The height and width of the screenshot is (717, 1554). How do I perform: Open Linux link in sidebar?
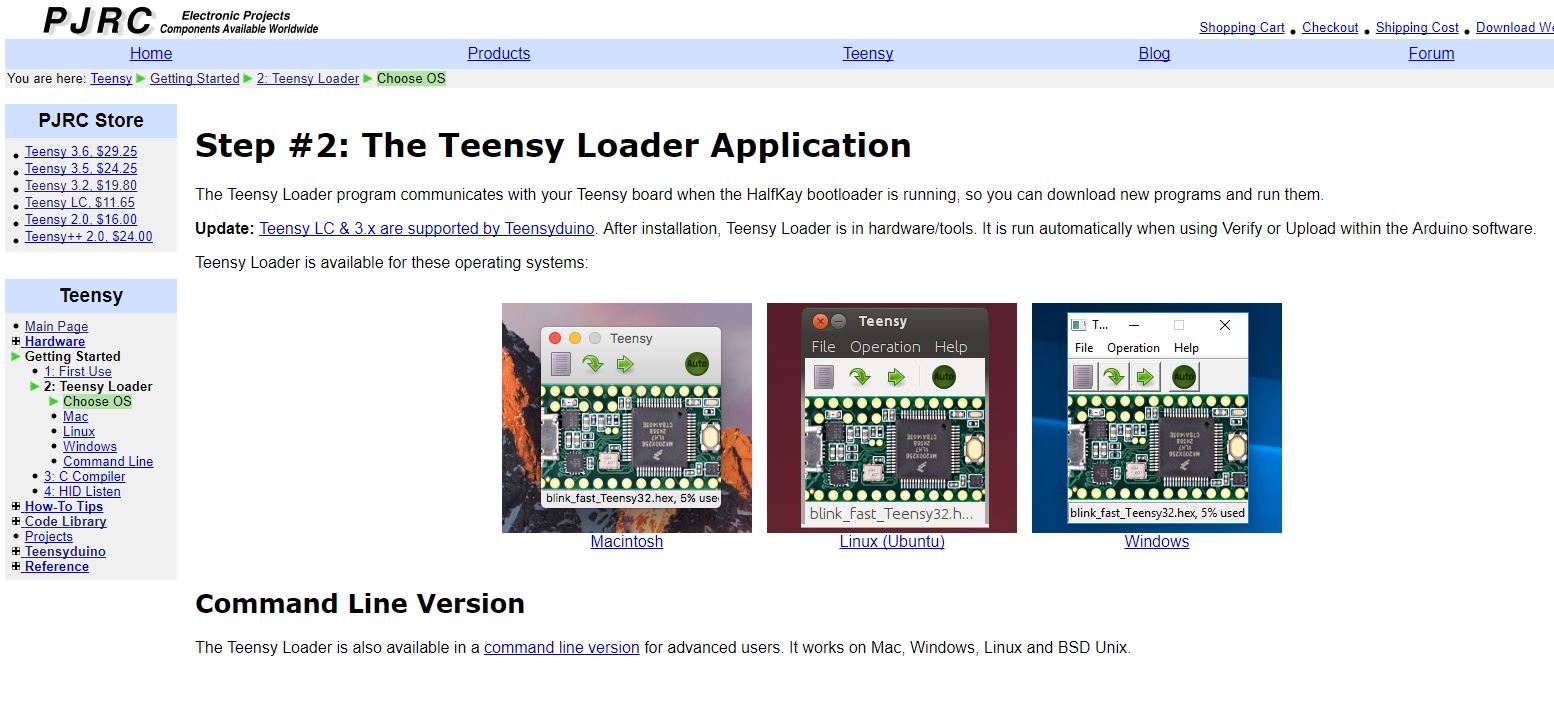pos(79,432)
